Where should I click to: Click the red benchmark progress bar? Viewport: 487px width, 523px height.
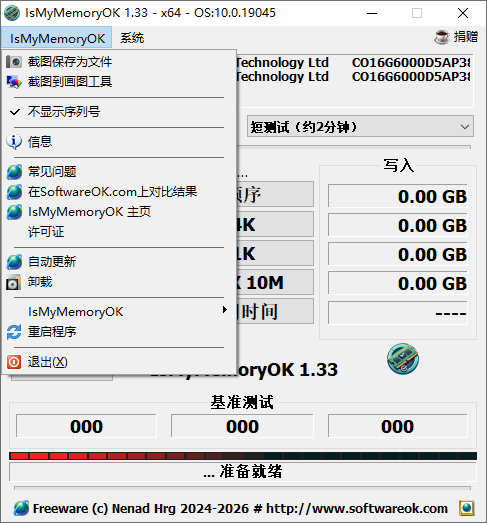[x=243, y=456]
